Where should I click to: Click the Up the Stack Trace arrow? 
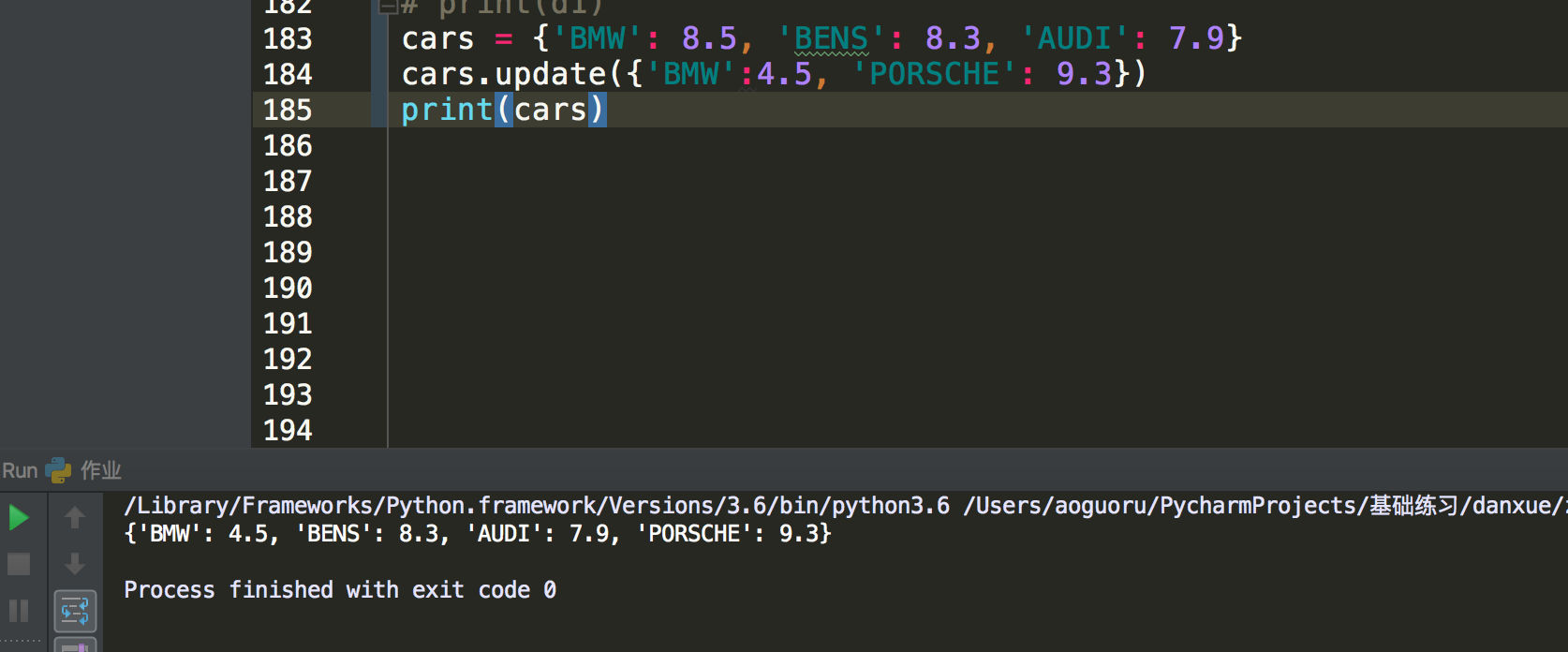tap(75, 517)
